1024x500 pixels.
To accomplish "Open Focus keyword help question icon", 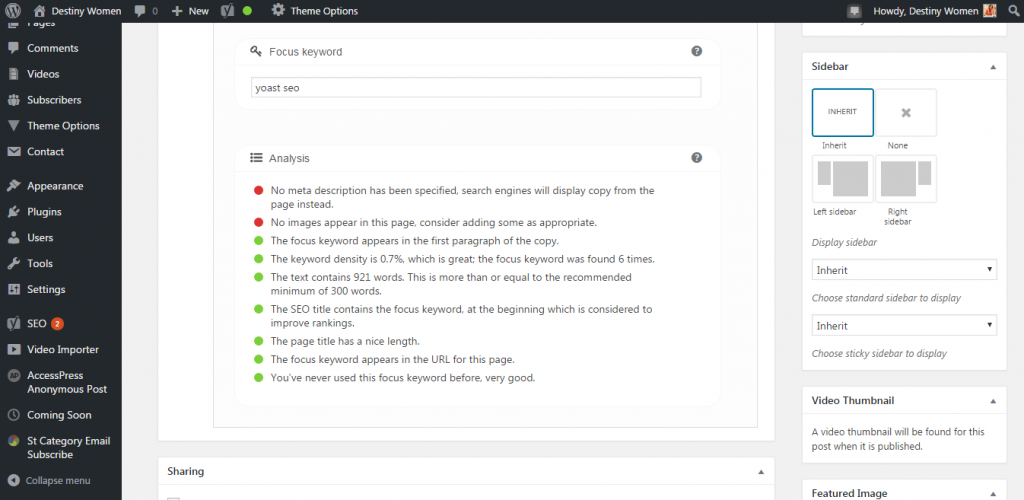I will coord(696,51).
